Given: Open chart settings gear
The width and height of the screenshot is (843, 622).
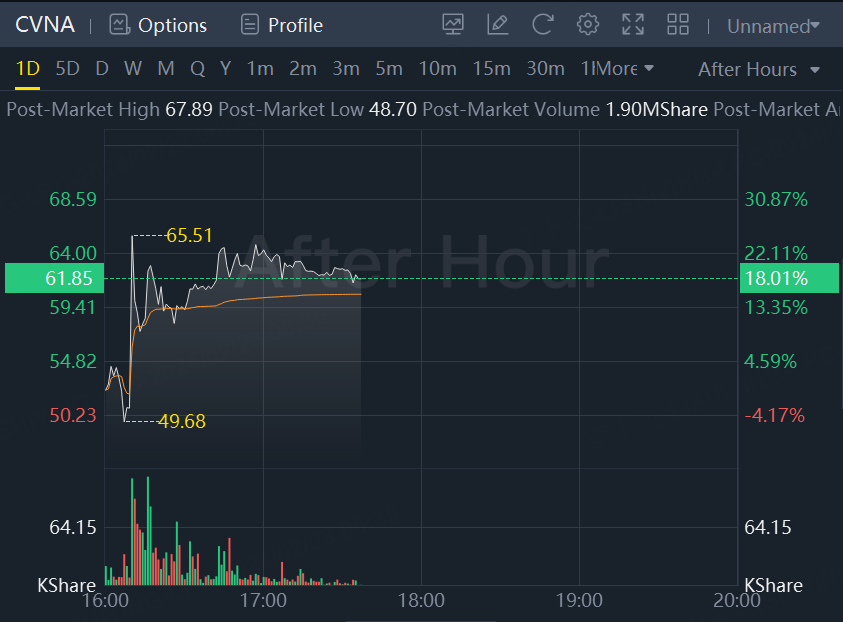Looking at the screenshot, I should (x=588, y=25).
